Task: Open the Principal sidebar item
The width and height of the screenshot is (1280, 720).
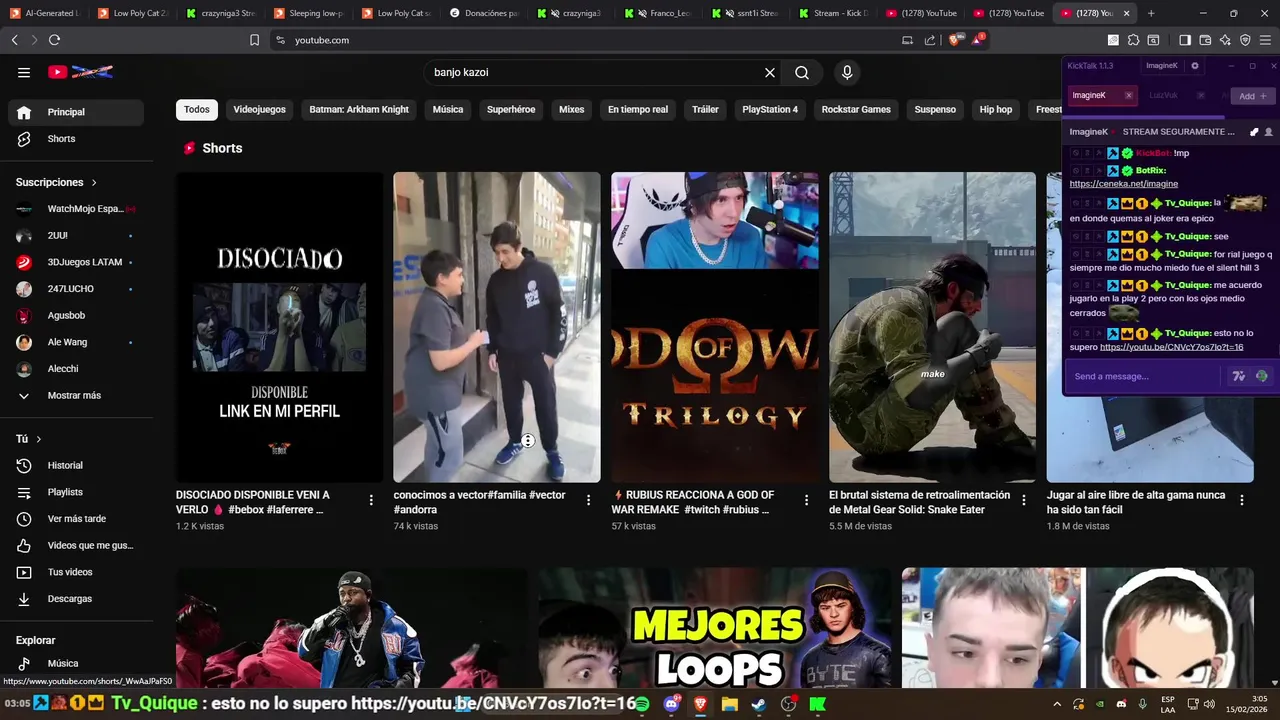Action: pos(76,112)
